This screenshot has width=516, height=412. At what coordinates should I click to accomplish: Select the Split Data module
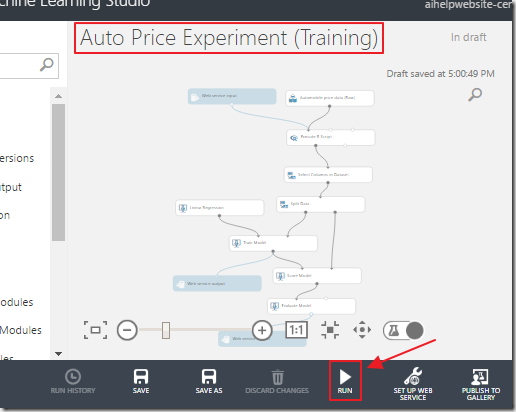[x=321, y=204]
